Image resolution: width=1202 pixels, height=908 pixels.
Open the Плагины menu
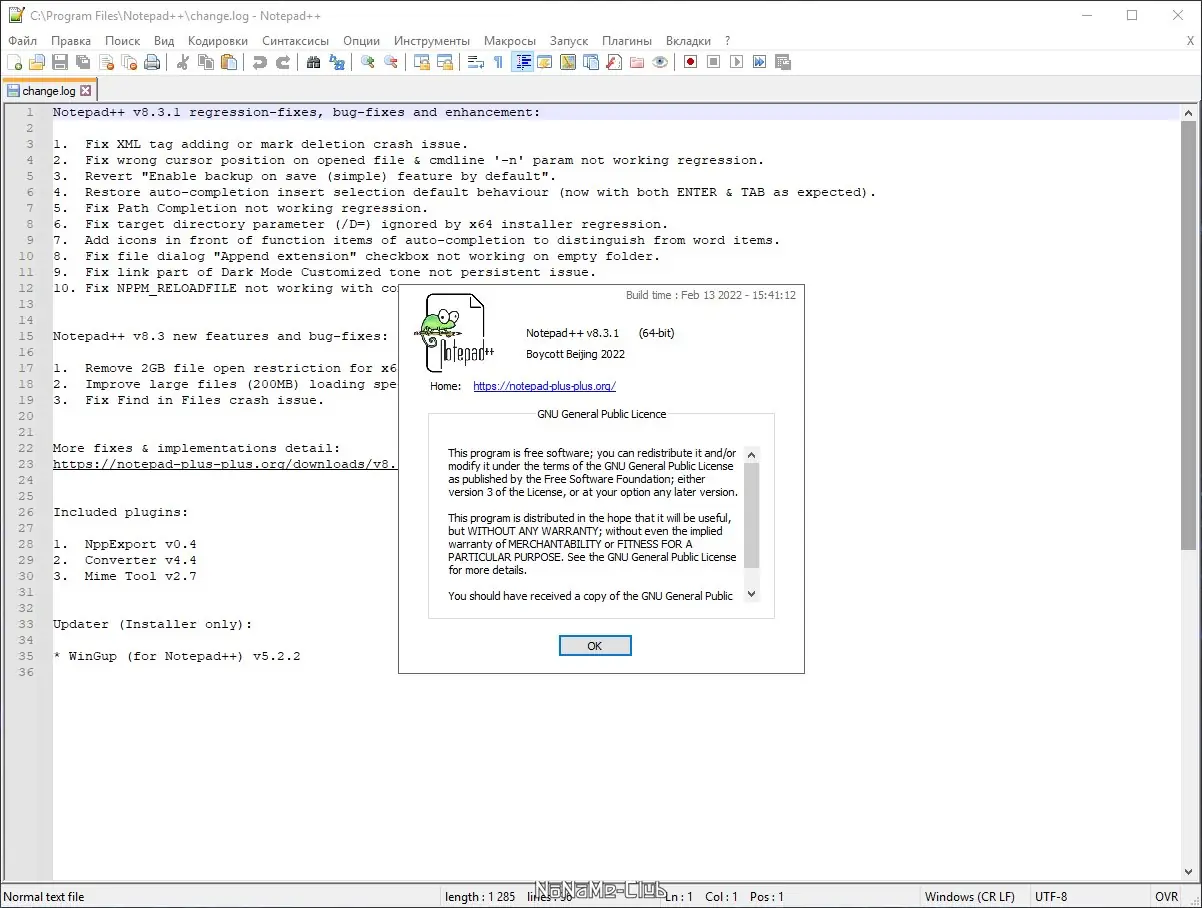coord(627,41)
